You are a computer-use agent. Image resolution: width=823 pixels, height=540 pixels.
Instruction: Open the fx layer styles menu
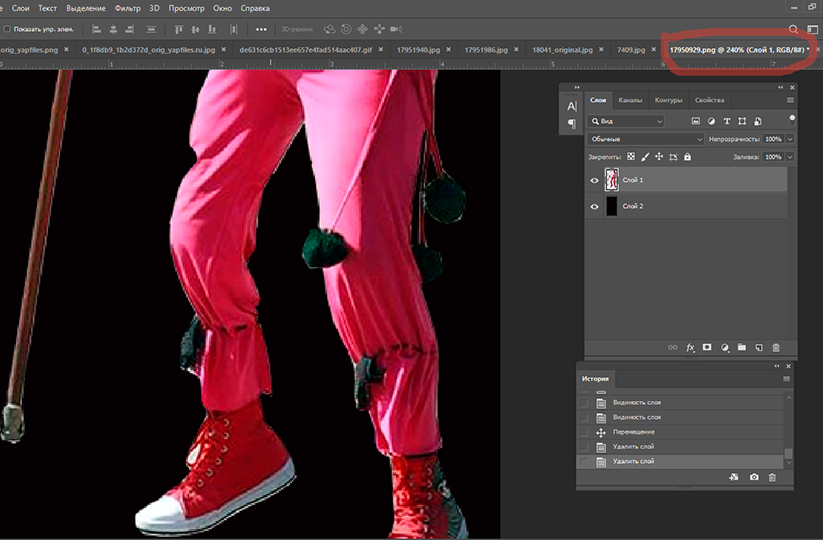(x=690, y=348)
